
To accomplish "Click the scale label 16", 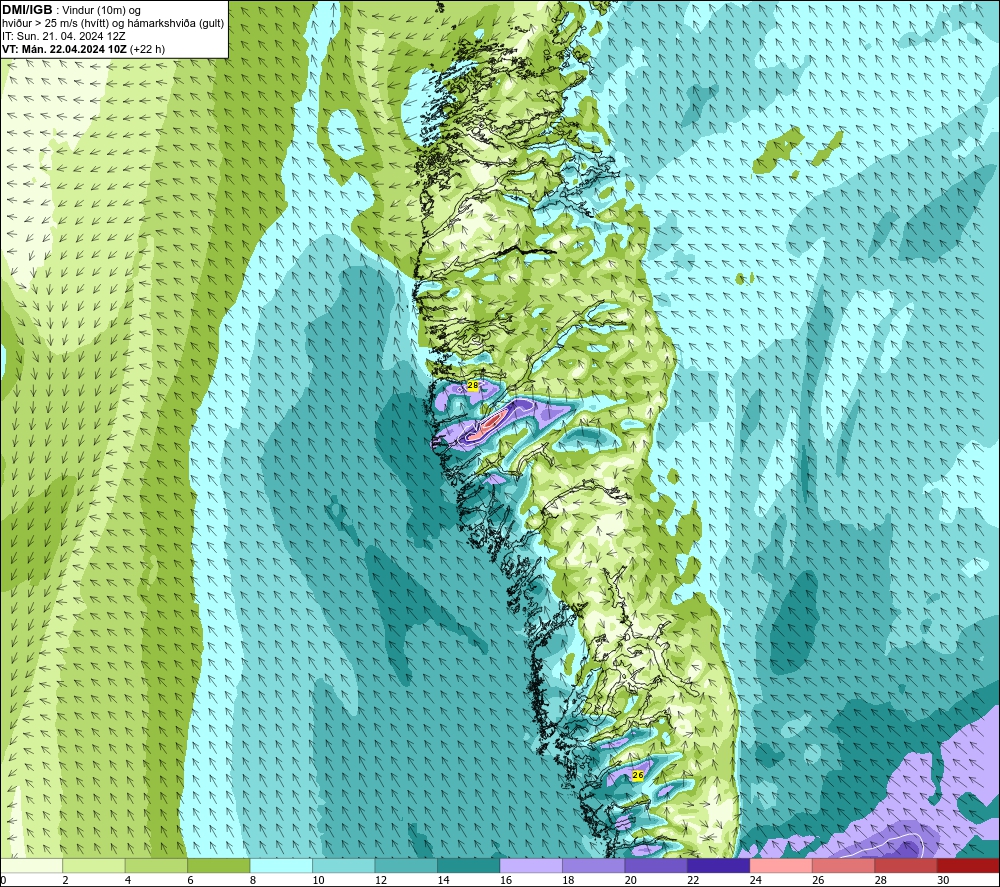I will click(506, 880).
